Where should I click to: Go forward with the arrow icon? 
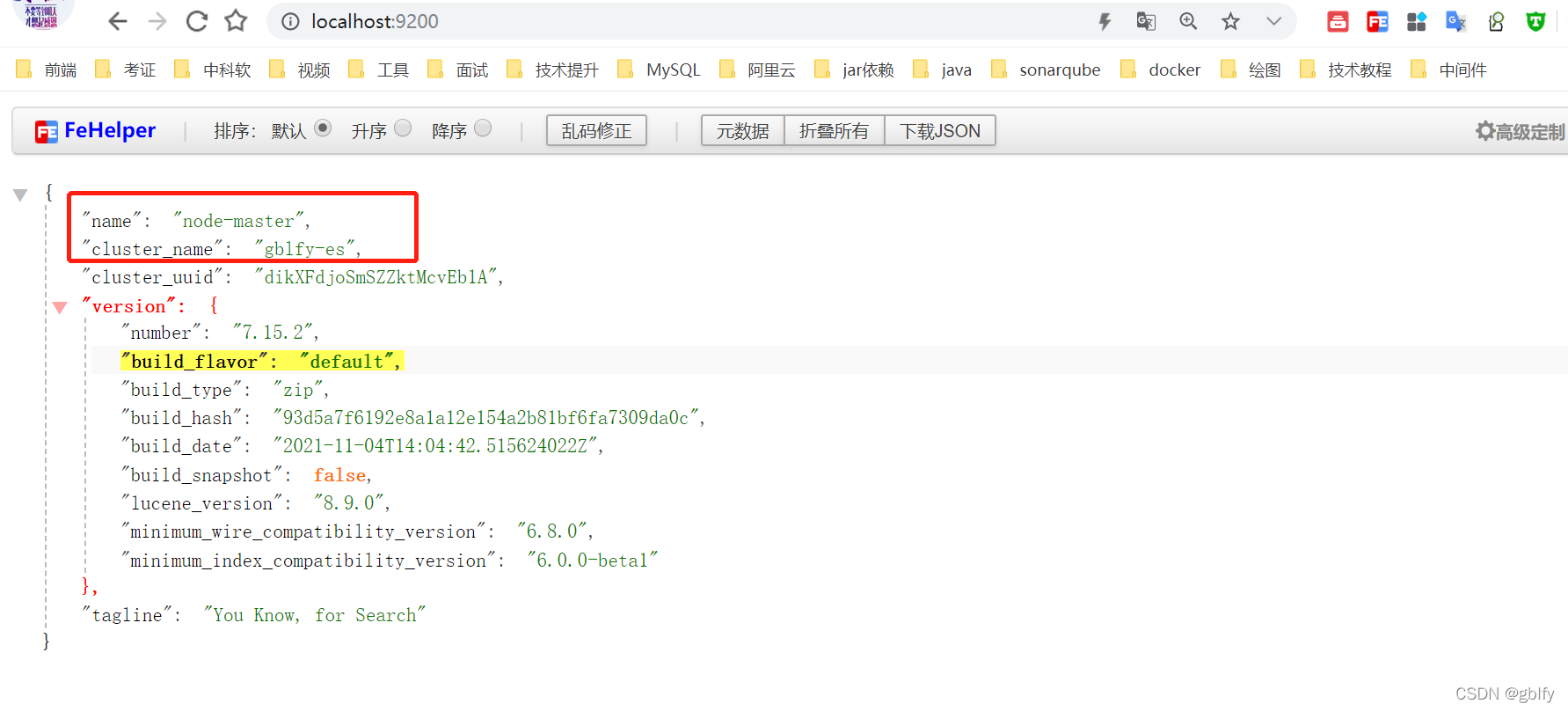pos(157,21)
